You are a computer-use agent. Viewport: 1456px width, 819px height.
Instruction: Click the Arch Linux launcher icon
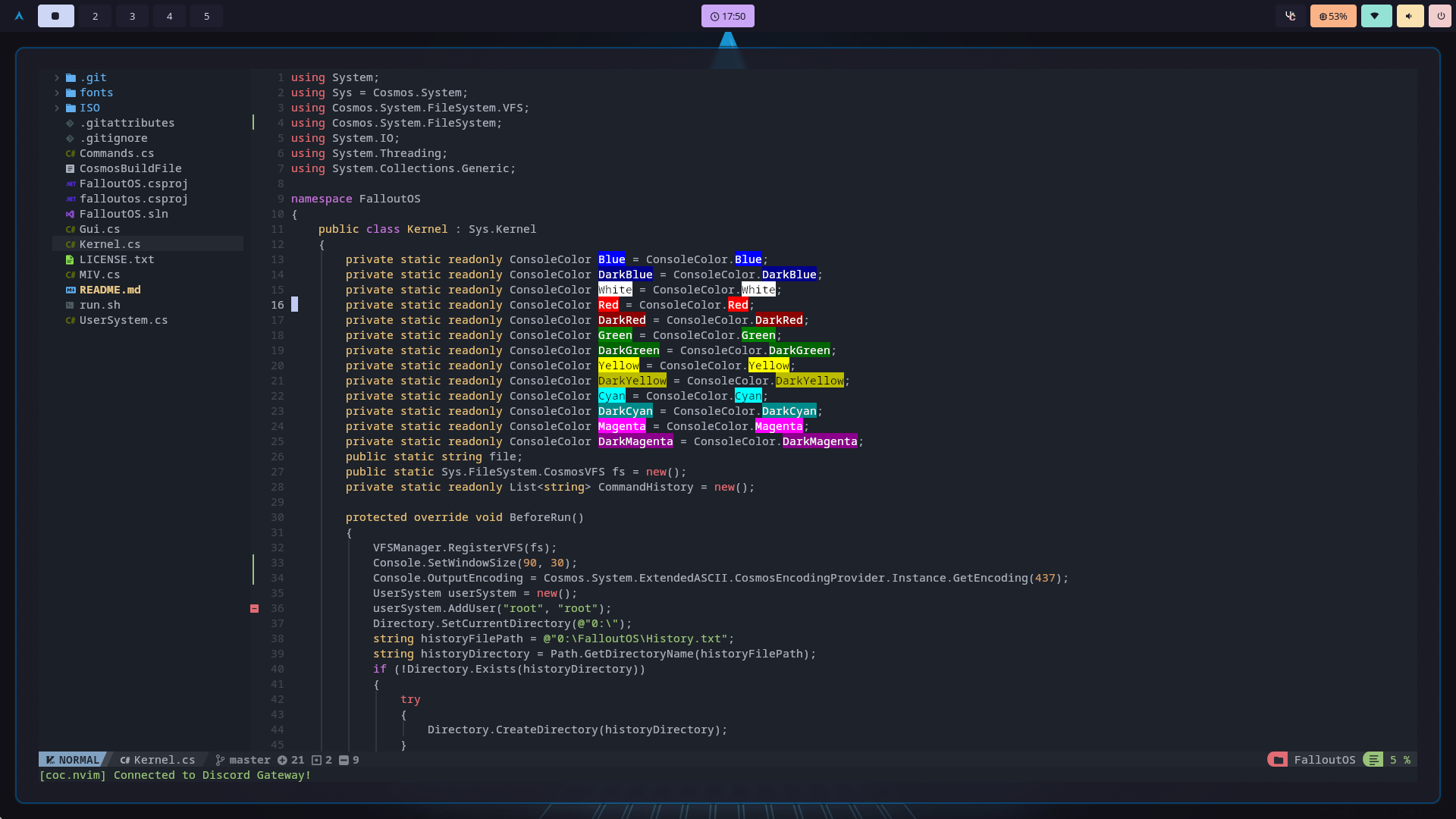(x=19, y=16)
